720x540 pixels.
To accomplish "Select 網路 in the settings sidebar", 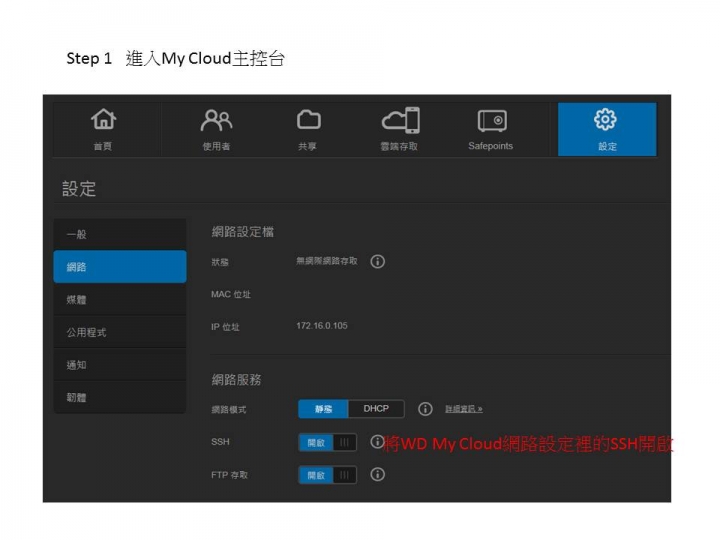I will 120,267.
